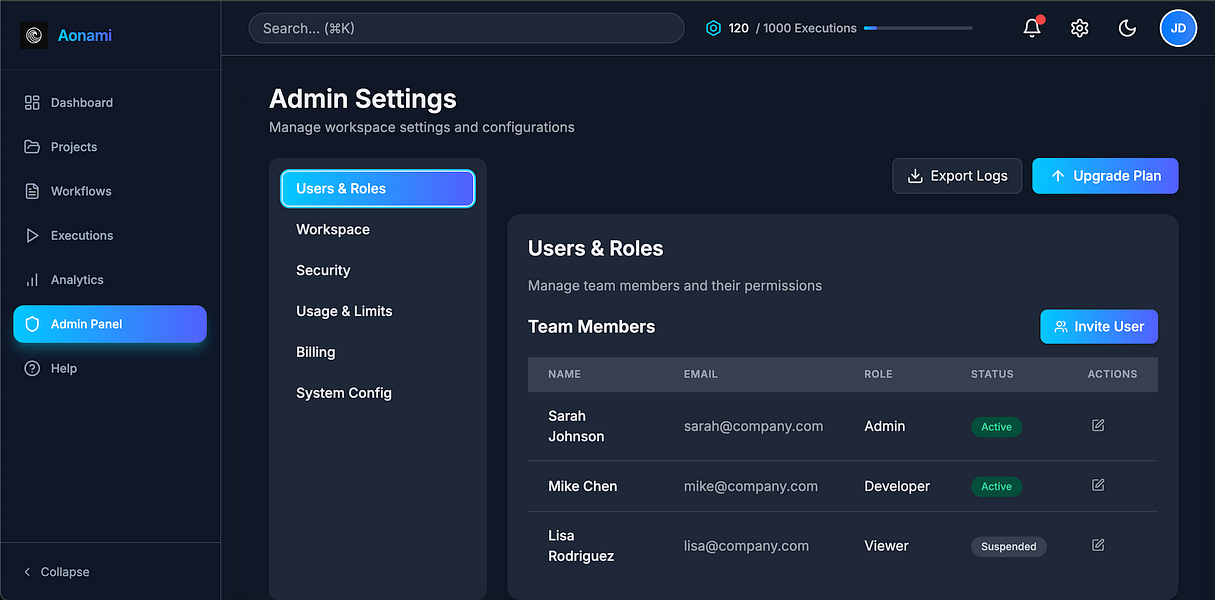Viewport: 1215px width, 600px height.
Task: Open the JD user avatar menu
Action: pyautogui.click(x=1178, y=28)
